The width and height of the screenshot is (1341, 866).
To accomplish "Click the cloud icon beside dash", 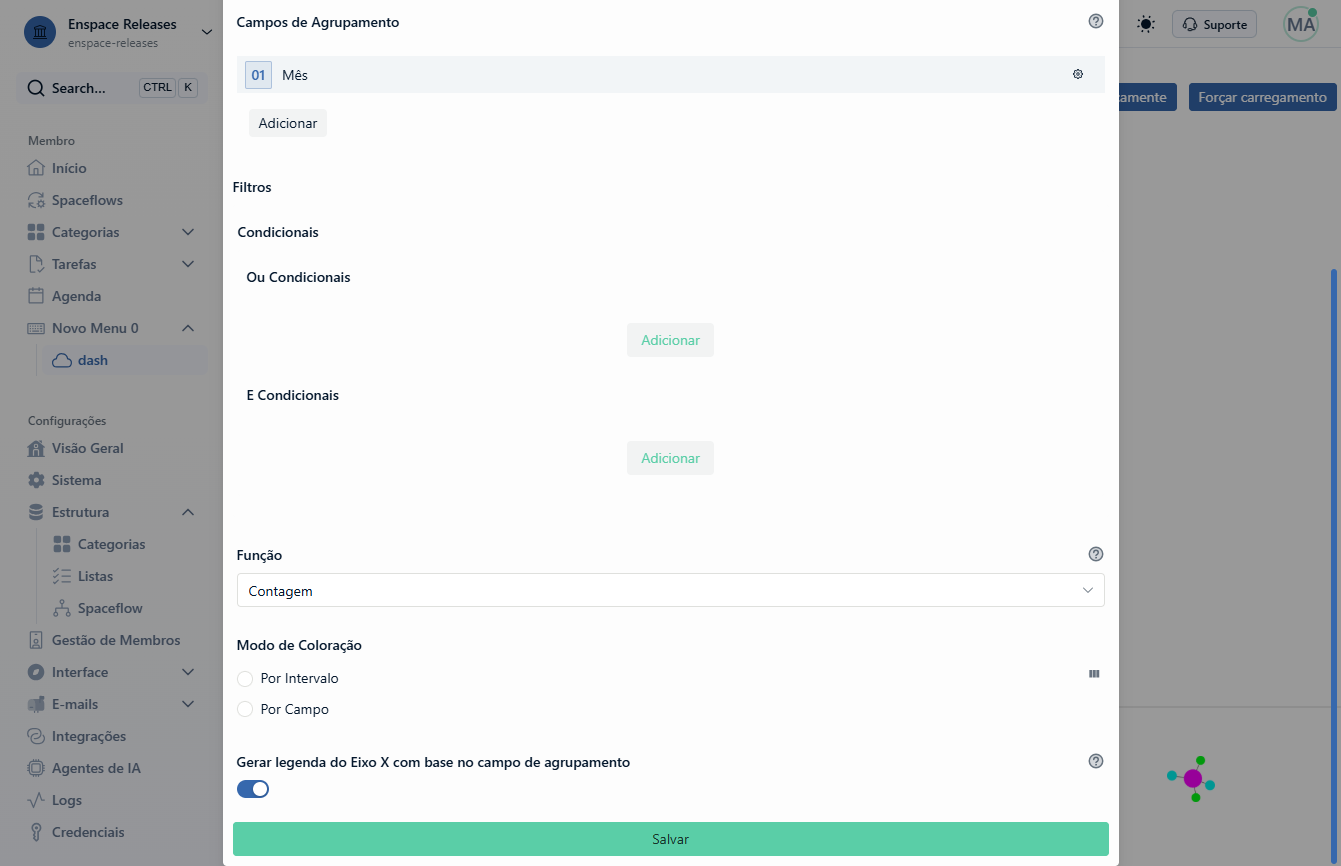I will pyautogui.click(x=62, y=360).
